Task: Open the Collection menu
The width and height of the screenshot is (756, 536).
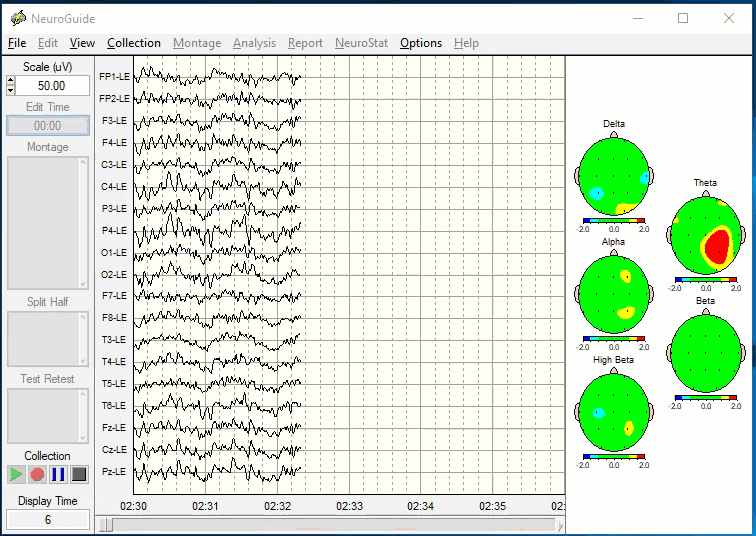Action: pyautogui.click(x=134, y=43)
